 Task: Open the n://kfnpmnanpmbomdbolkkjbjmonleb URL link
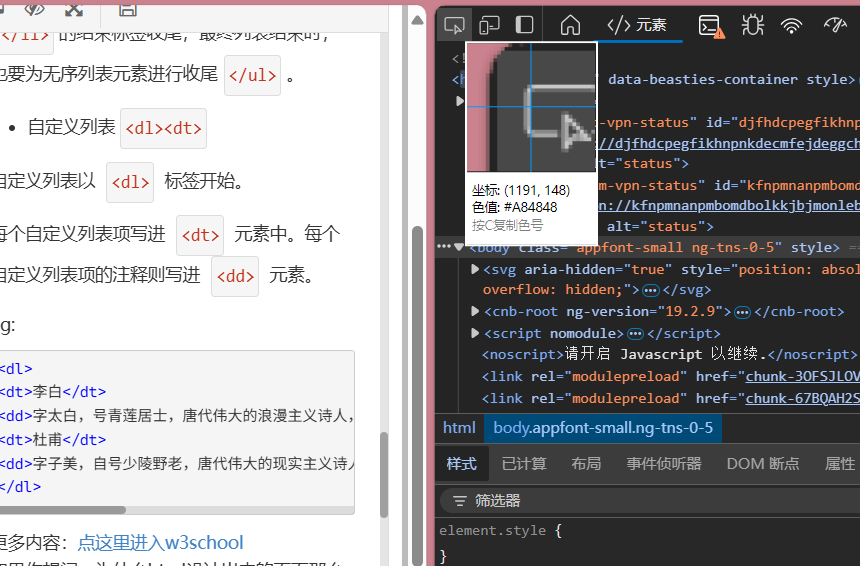pos(729,205)
